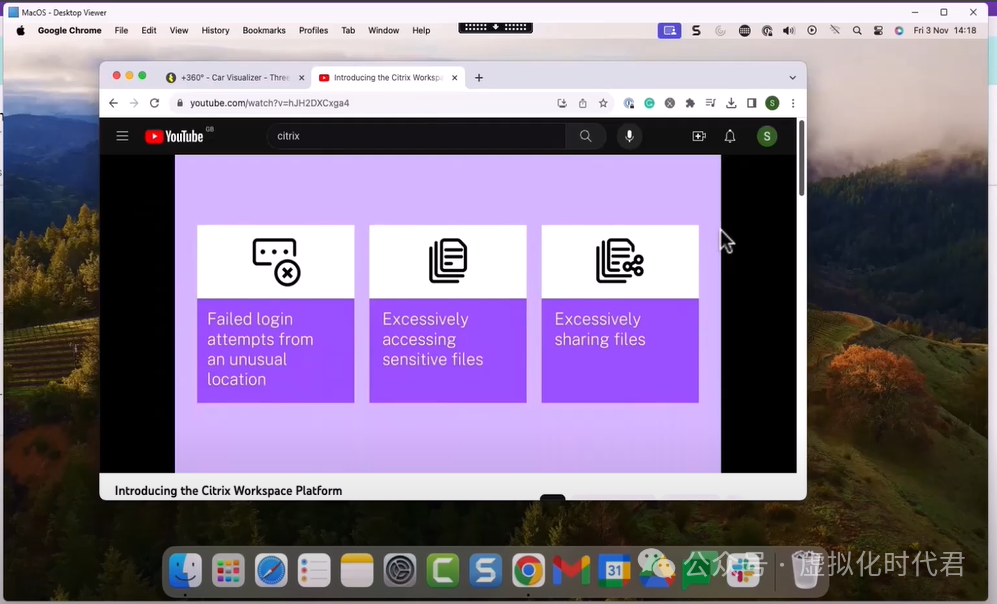Launch Snagit from the Dock

(x=486, y=570)
